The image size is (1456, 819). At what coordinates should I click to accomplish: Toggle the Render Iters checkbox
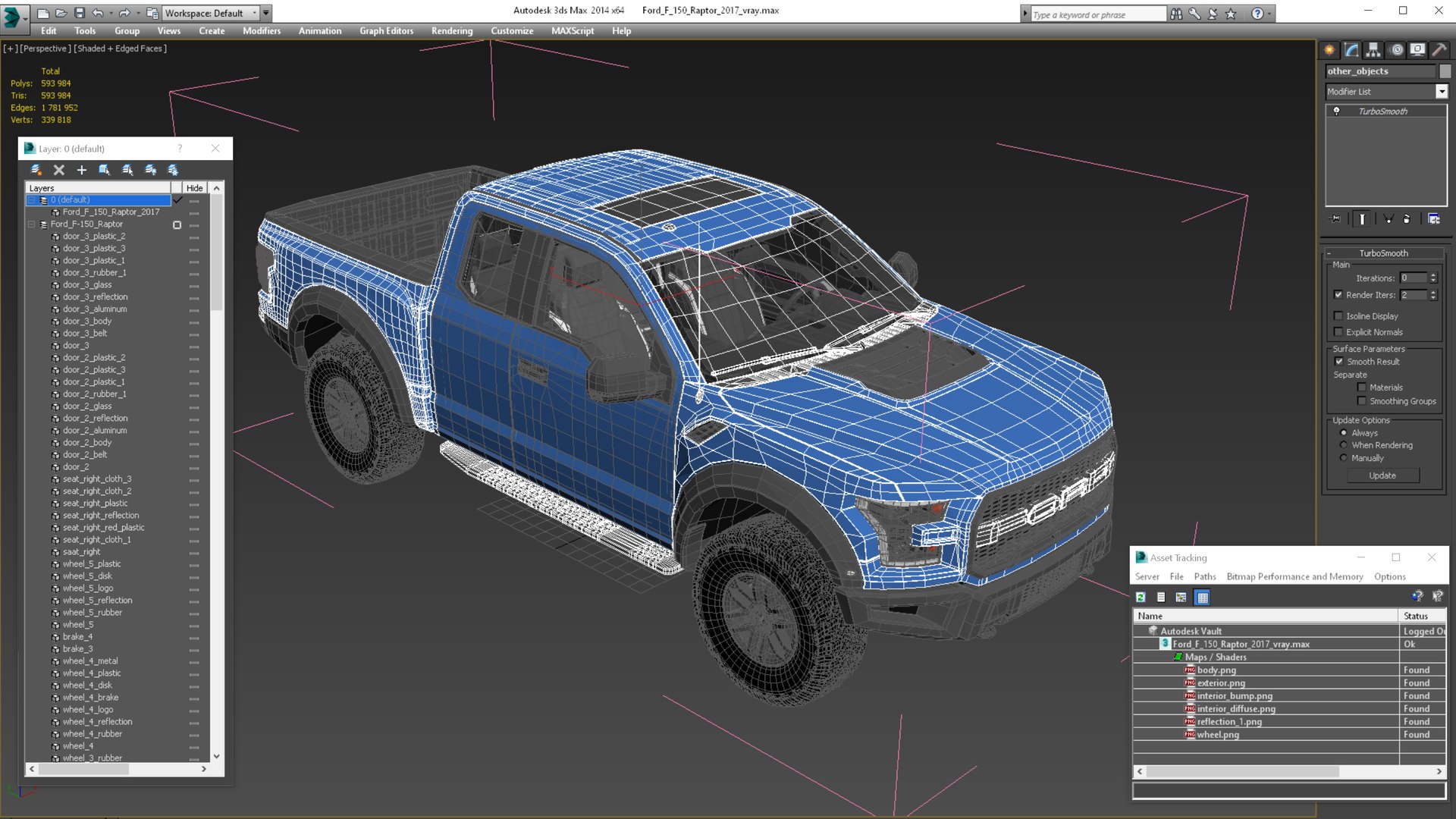pyautogui.click(x=1338, y=294)
